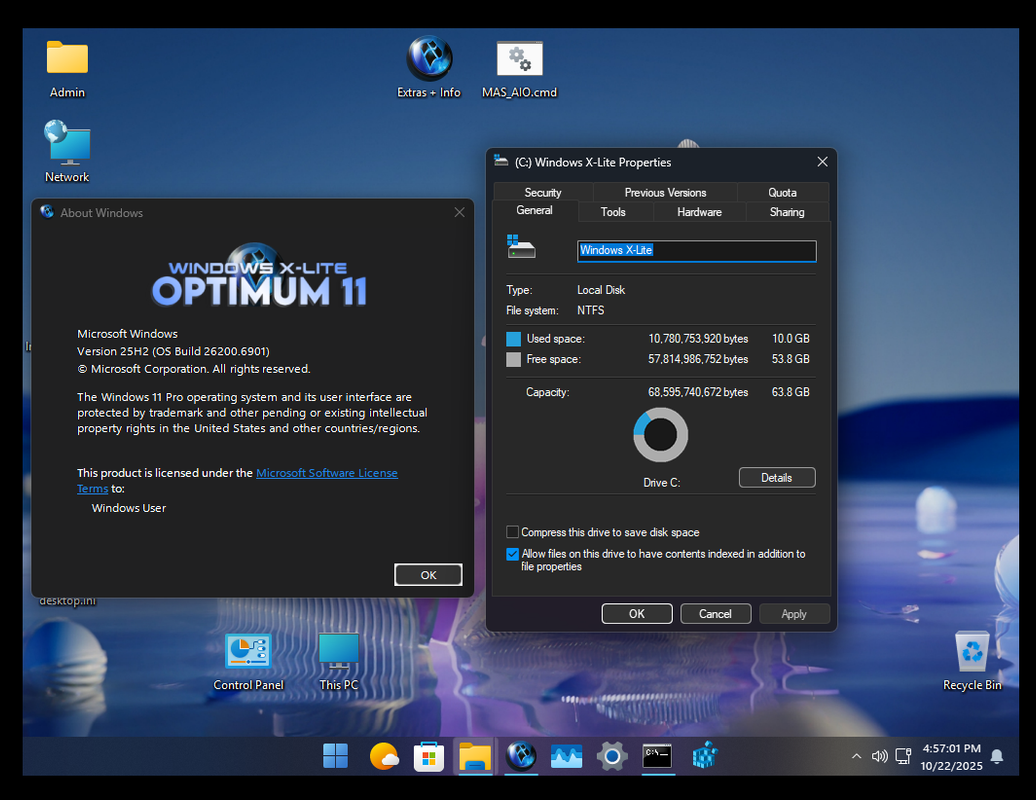Viewport: 1036px width, 800px height.
Task: Open the Admin folder on the desktop
Action: coord(67,69)
